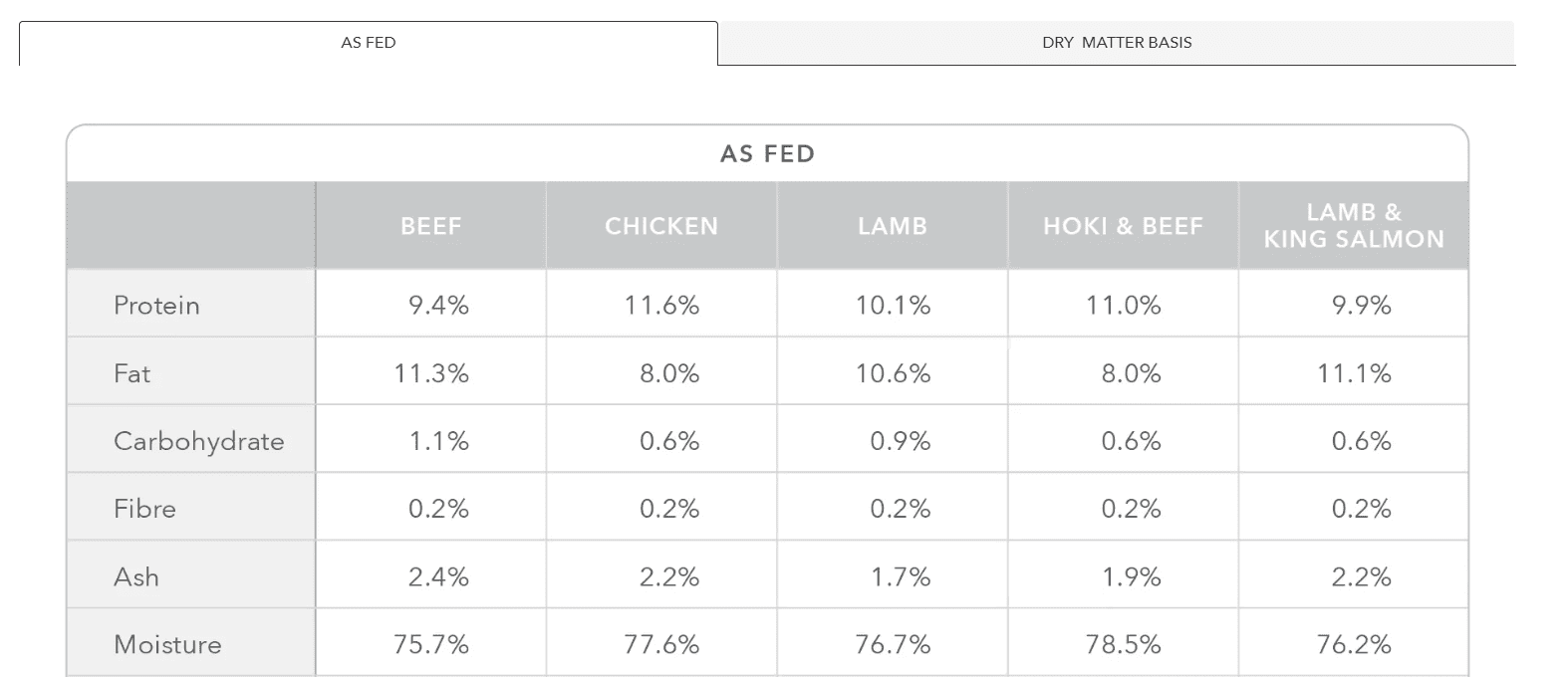Click the Lamb carbohydrate value 0.9%
The width and height of the screenshot is (1568, 677).
pyautogui.click(x=900, y=441)
